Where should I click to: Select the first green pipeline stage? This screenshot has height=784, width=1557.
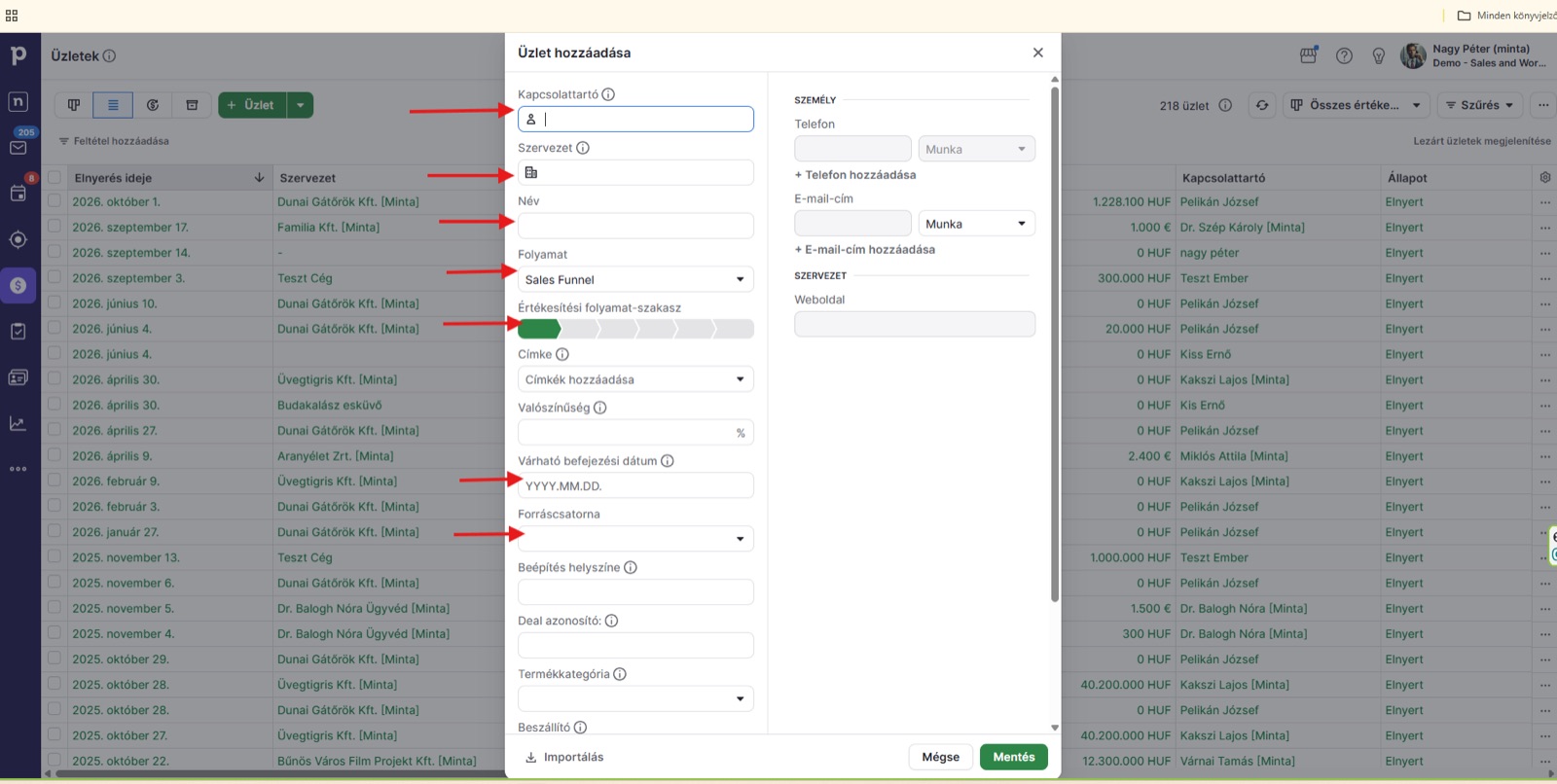pyautogui.click(x=538, y=329)
